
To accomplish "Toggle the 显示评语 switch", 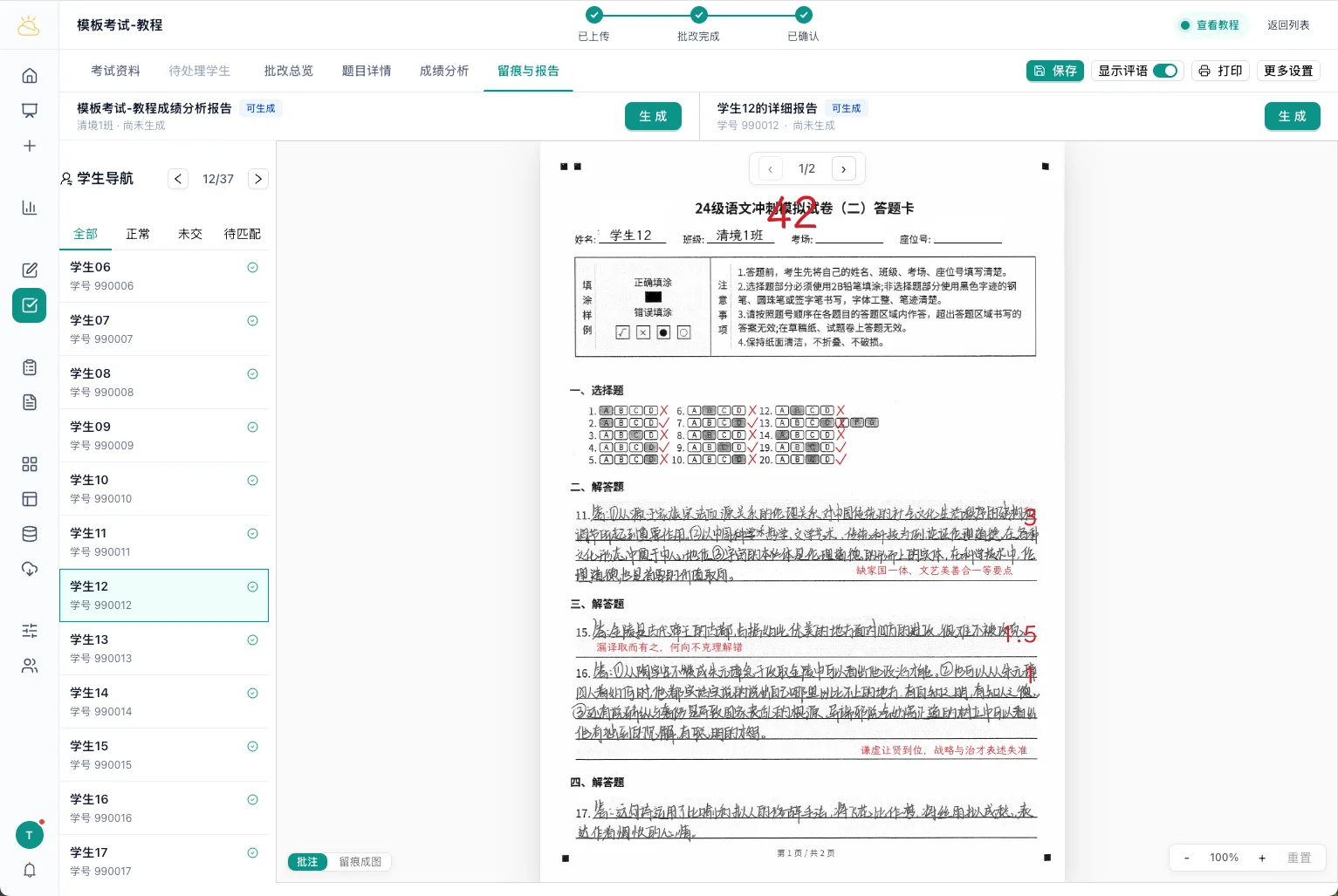I will (x=1165, y=71).
